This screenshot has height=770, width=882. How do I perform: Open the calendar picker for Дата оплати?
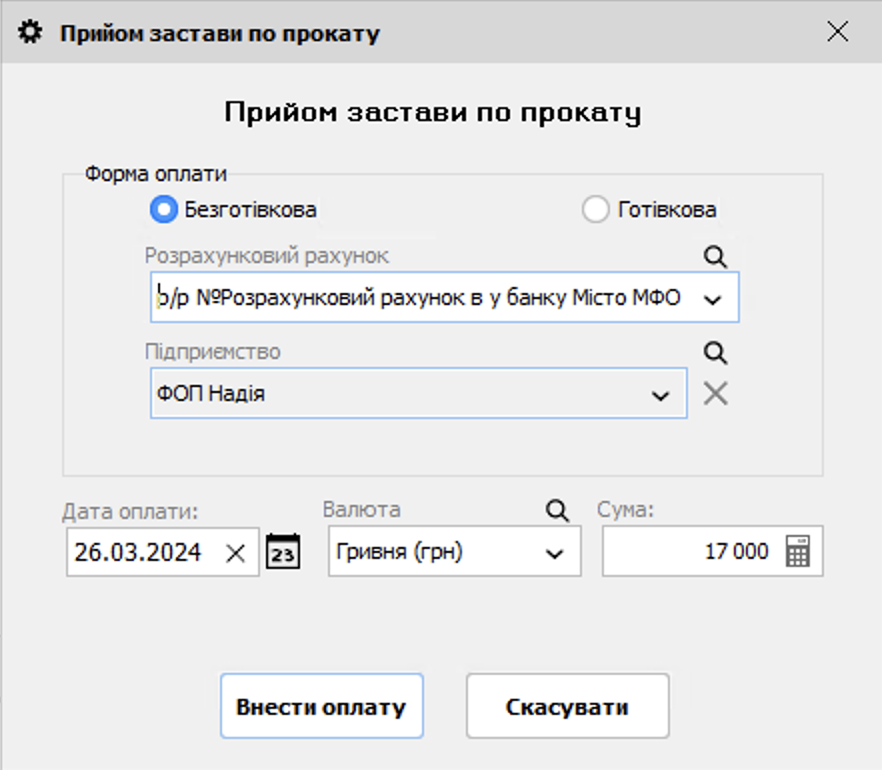[x=282, y=551]
